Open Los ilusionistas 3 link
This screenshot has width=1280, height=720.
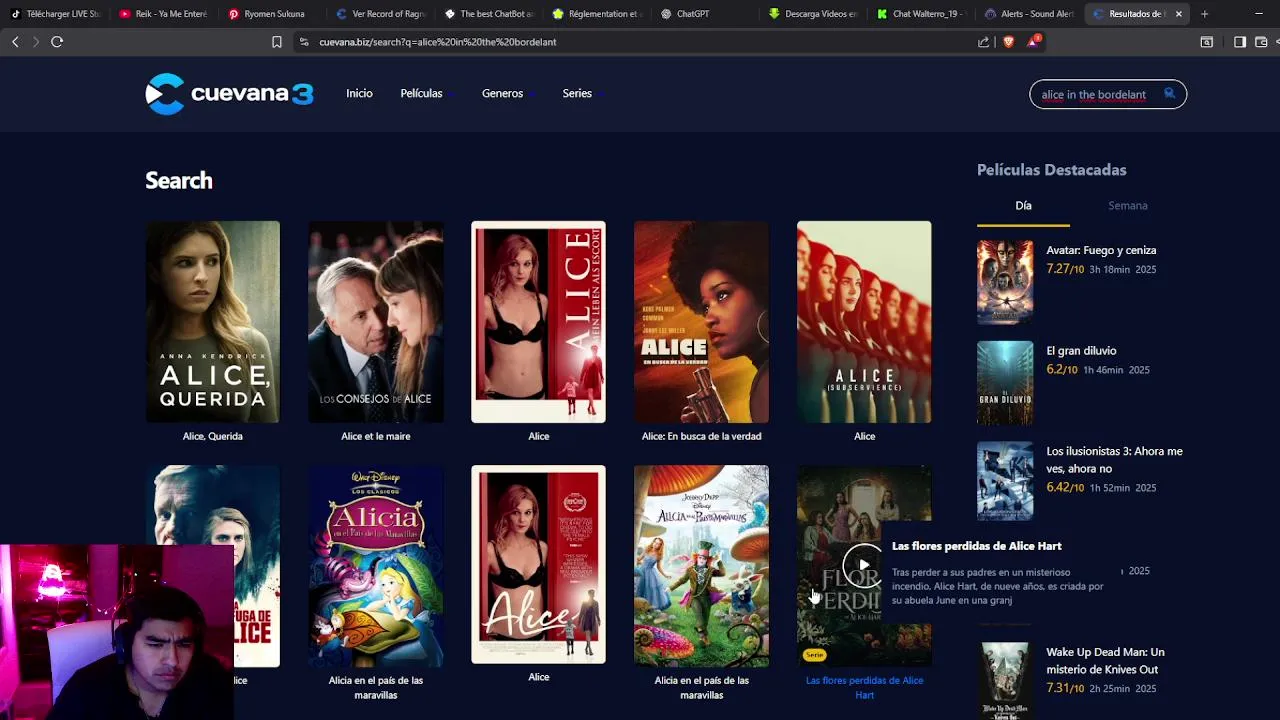1114,460
